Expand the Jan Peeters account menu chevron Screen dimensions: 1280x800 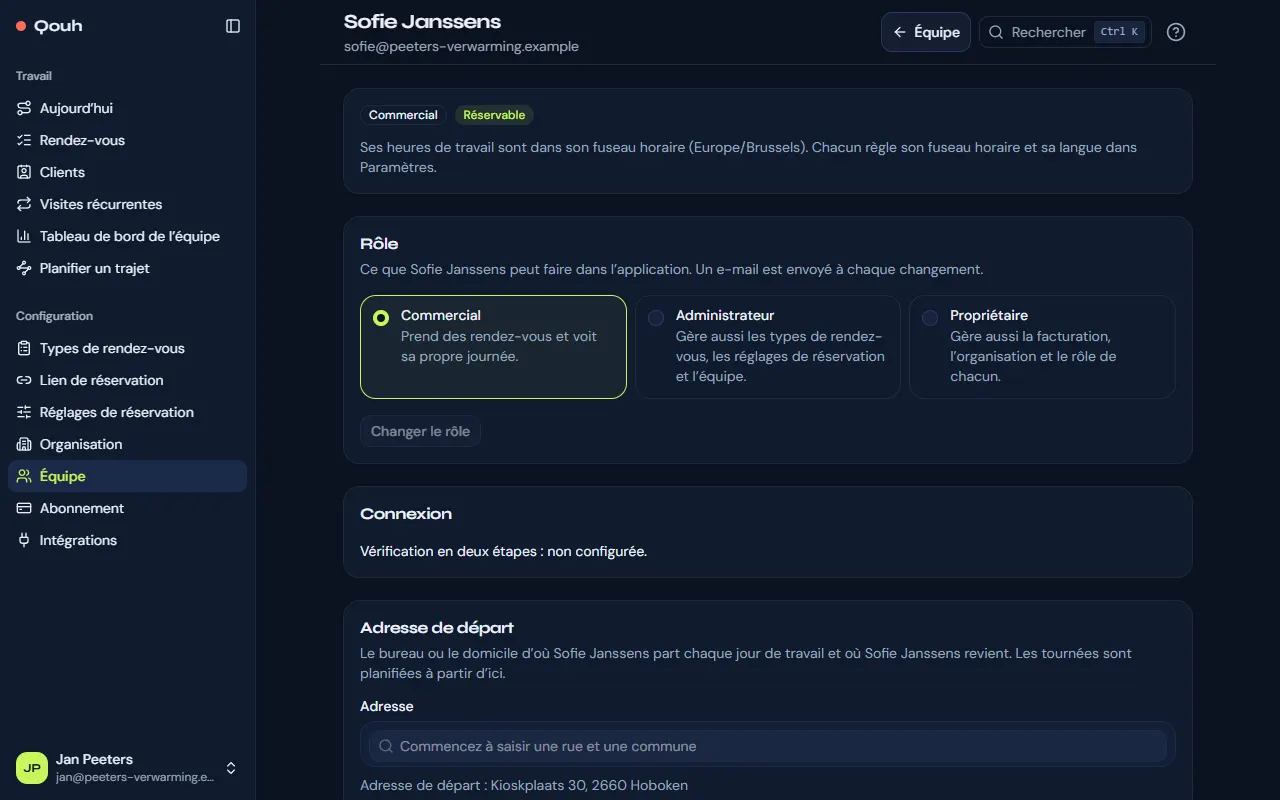[x=231, y=768]
